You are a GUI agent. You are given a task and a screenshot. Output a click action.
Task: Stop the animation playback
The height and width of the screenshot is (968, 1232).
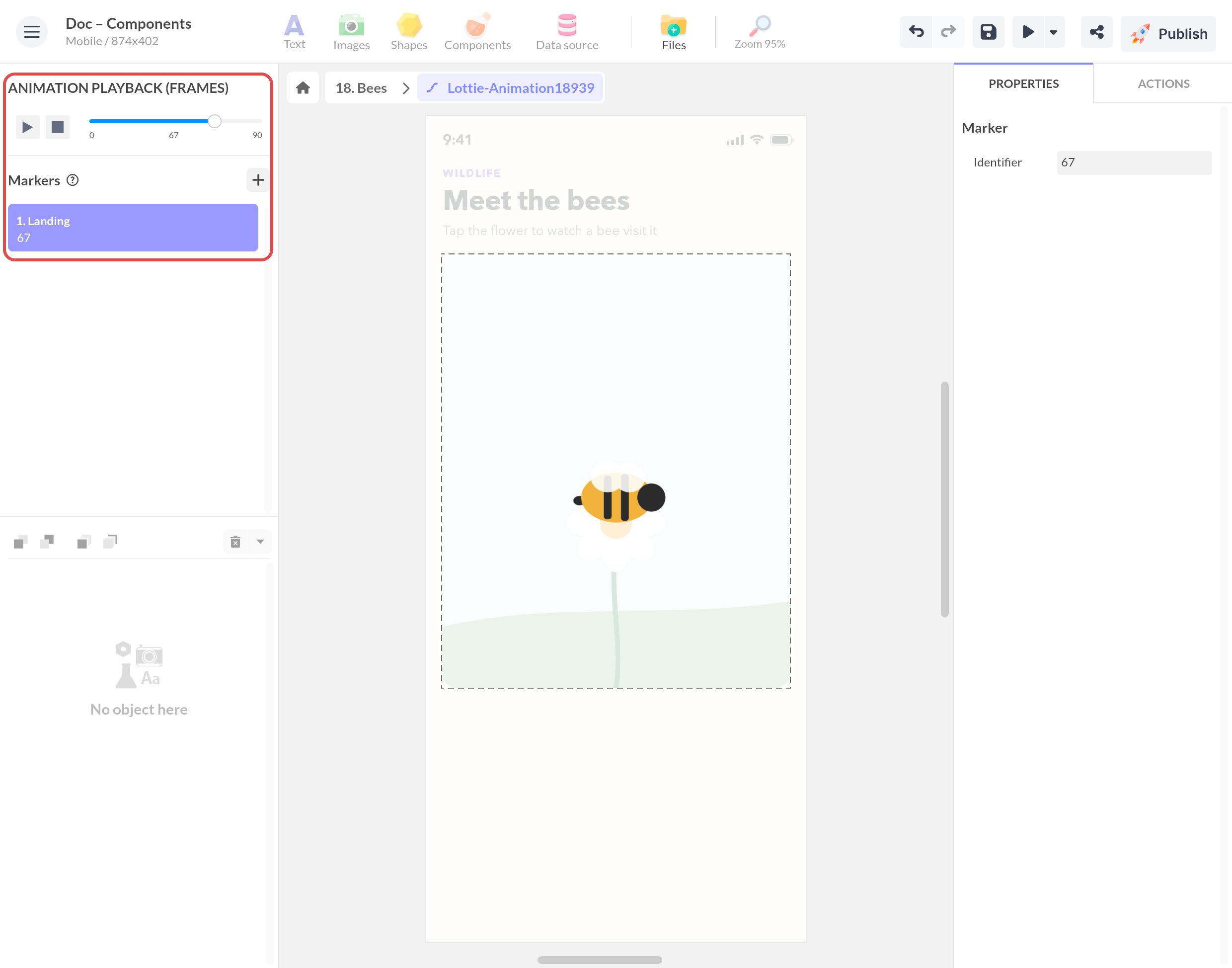[x=57, y=127]
